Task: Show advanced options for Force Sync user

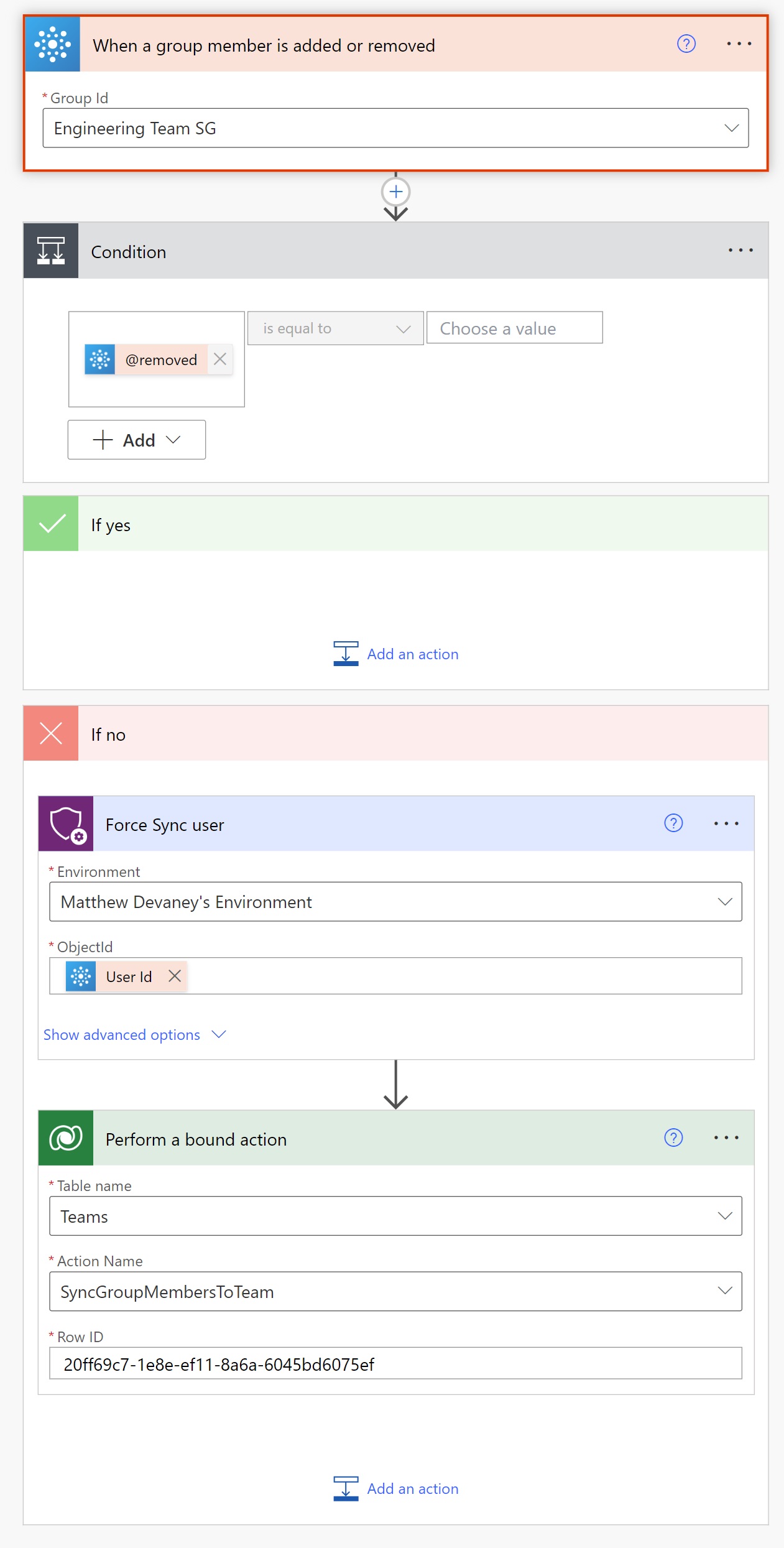Action: point(134,1035)
